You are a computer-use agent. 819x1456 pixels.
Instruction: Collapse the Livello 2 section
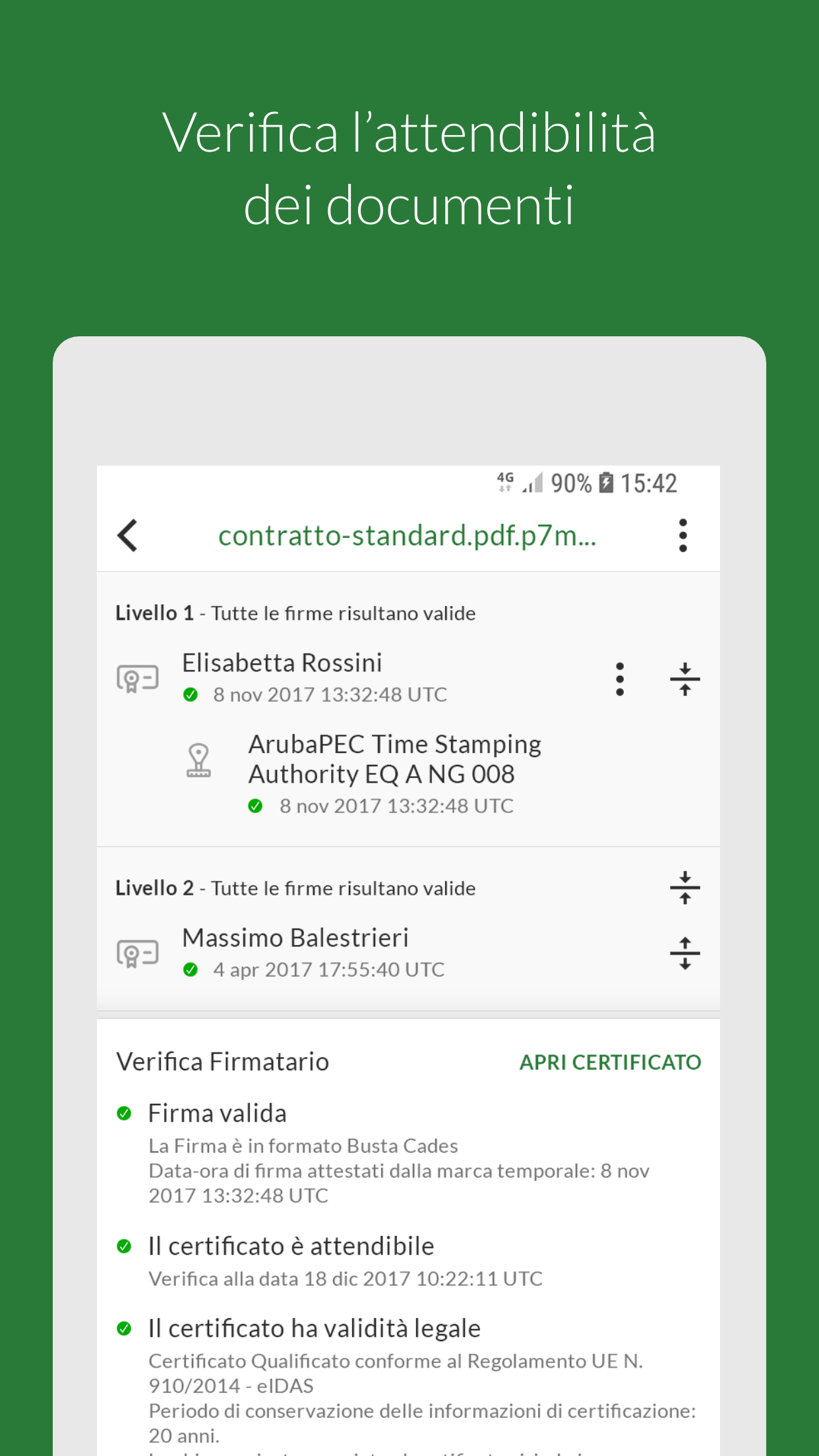pos(684,888)
